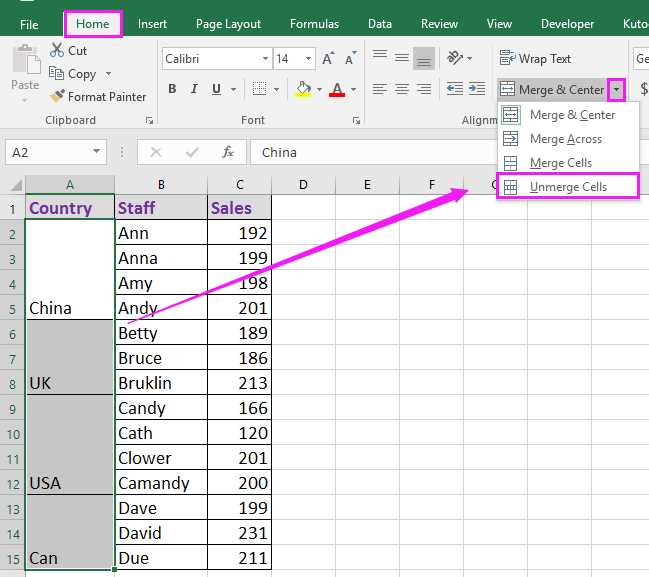Align text right
The width and height of the screenshot is (649, 577).
point(424,89)
